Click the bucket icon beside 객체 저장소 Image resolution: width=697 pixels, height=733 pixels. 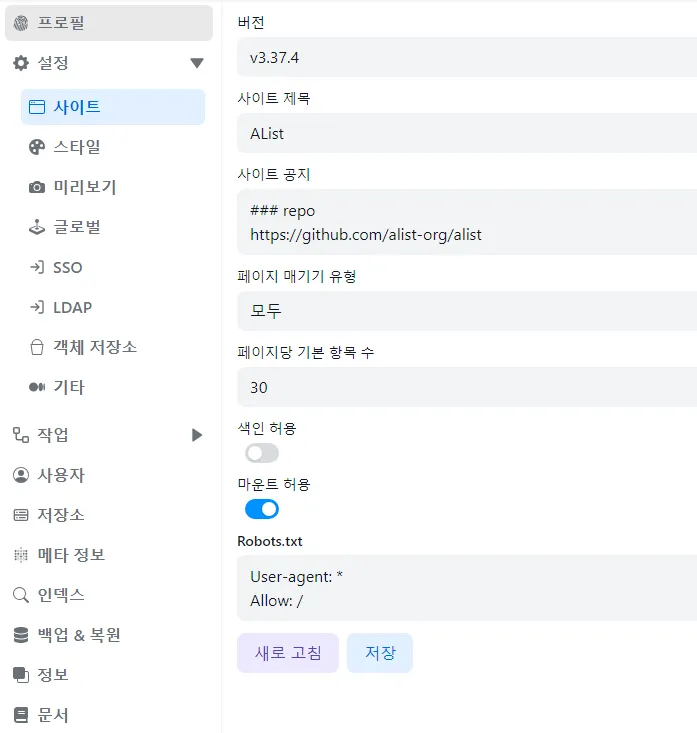tap(37, 347)
